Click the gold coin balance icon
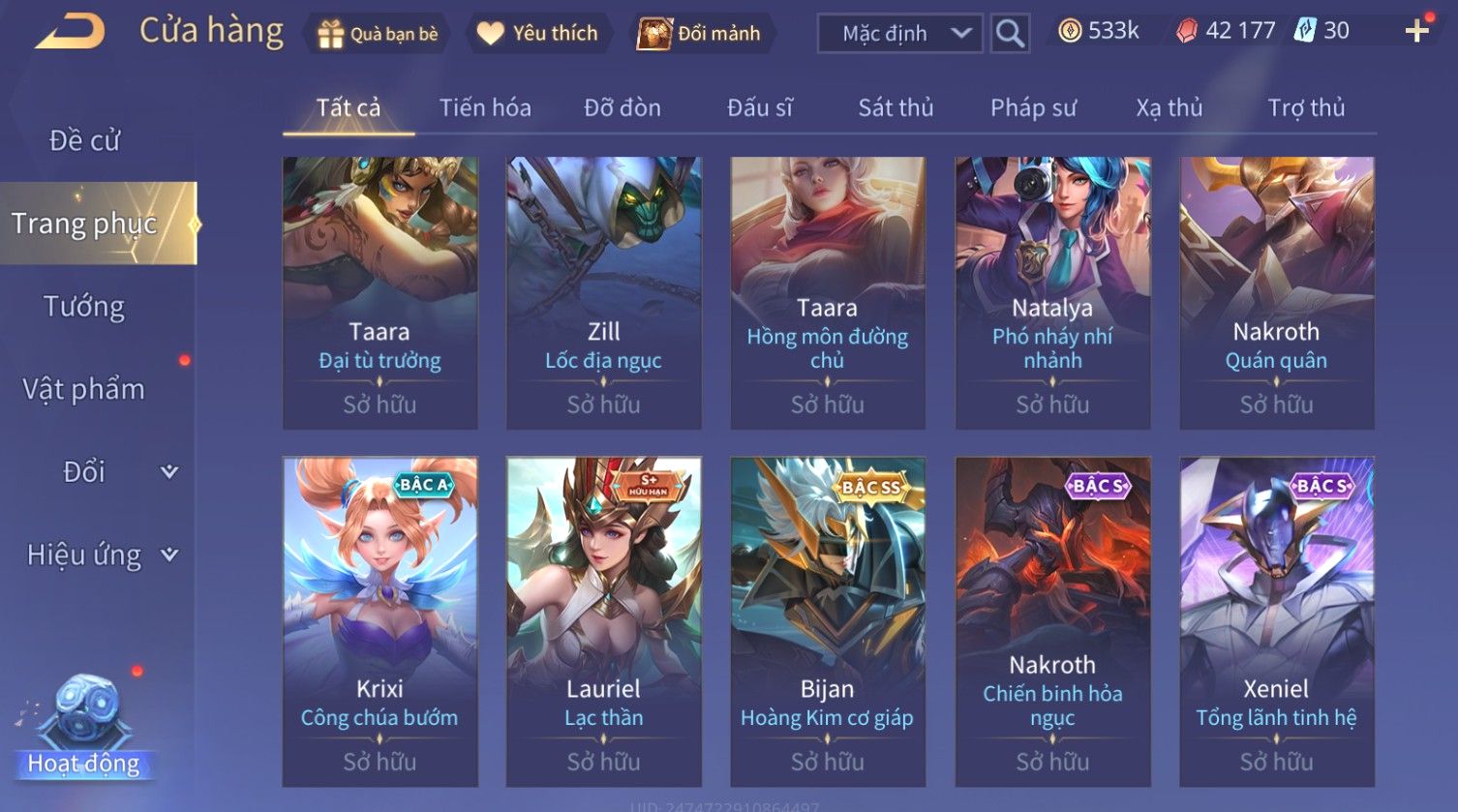The width and height of the screenshot is (1458, 812). 1069,31
